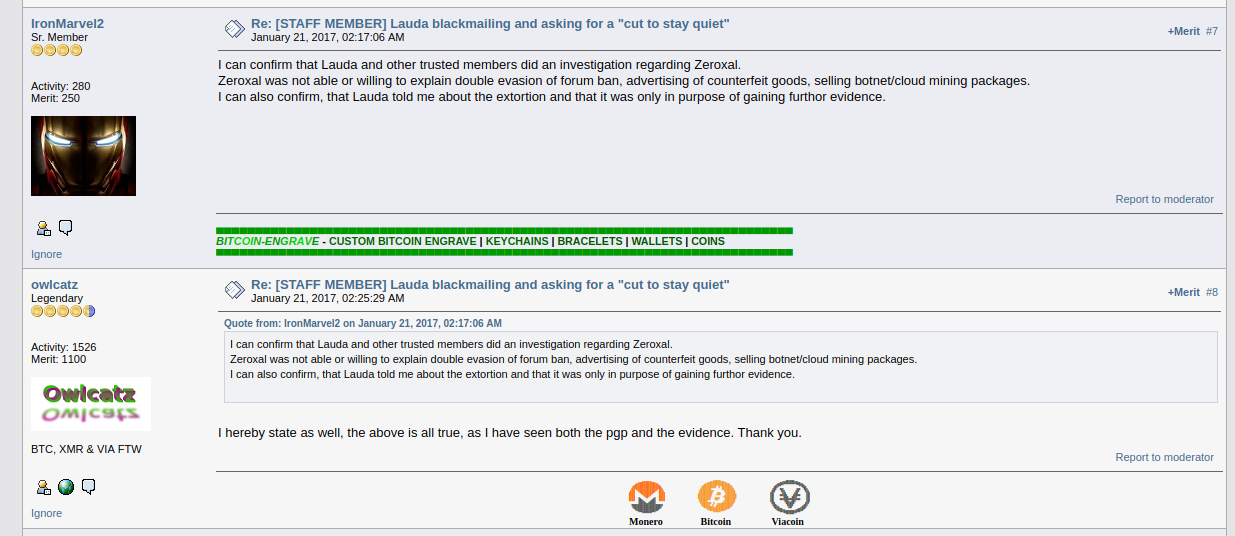This screenshot has width=1235, height=536.
Task: Select 'Merit: 1100' text
Action: 58,359
